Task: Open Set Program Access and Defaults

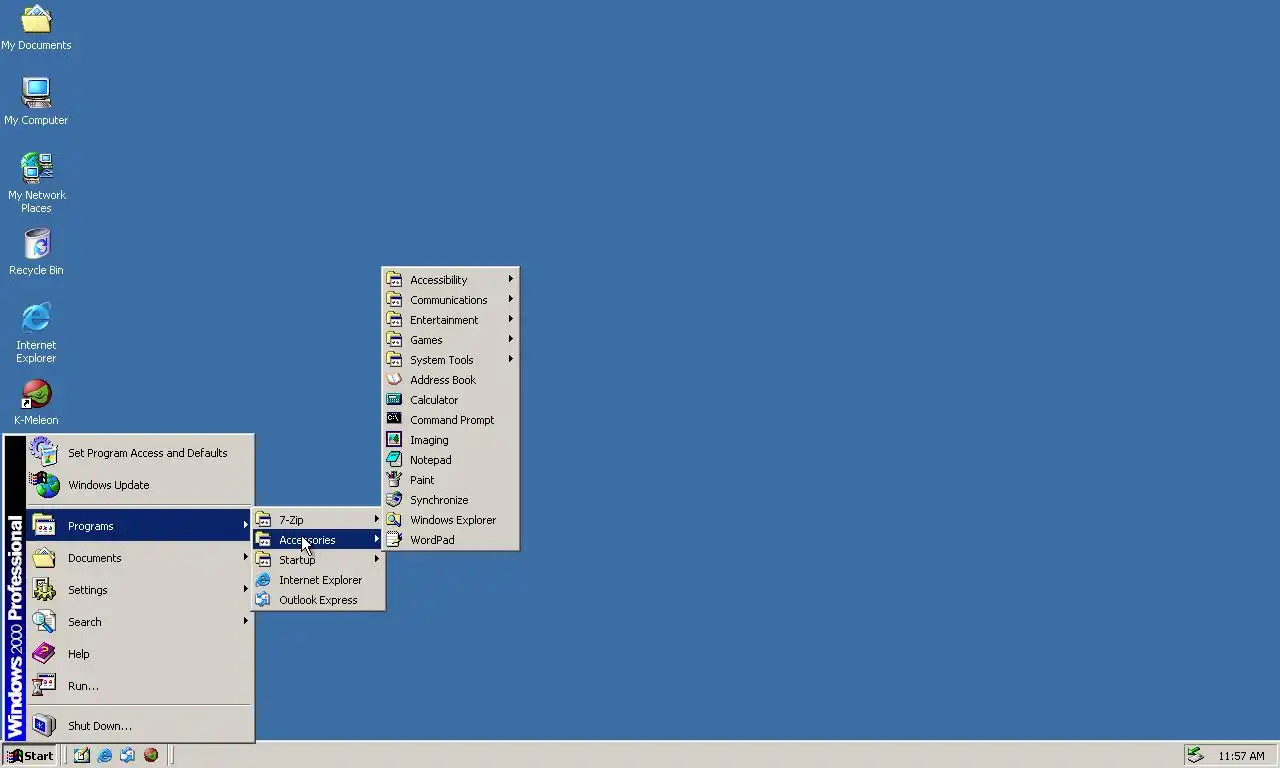Action: pos(140,453)
